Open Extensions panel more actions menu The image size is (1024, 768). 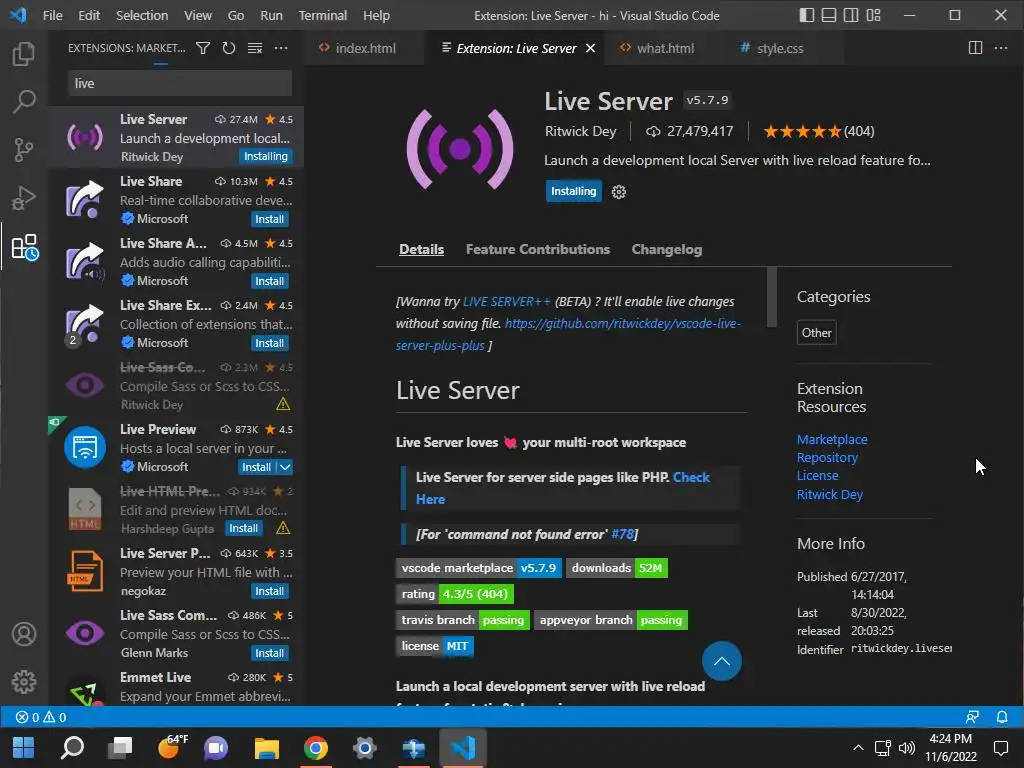[281, 48]
